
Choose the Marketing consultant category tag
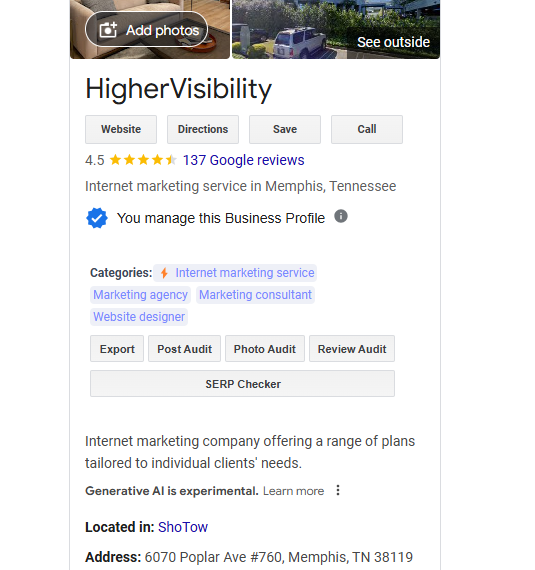pyautogui.click(x=255, y=295)
